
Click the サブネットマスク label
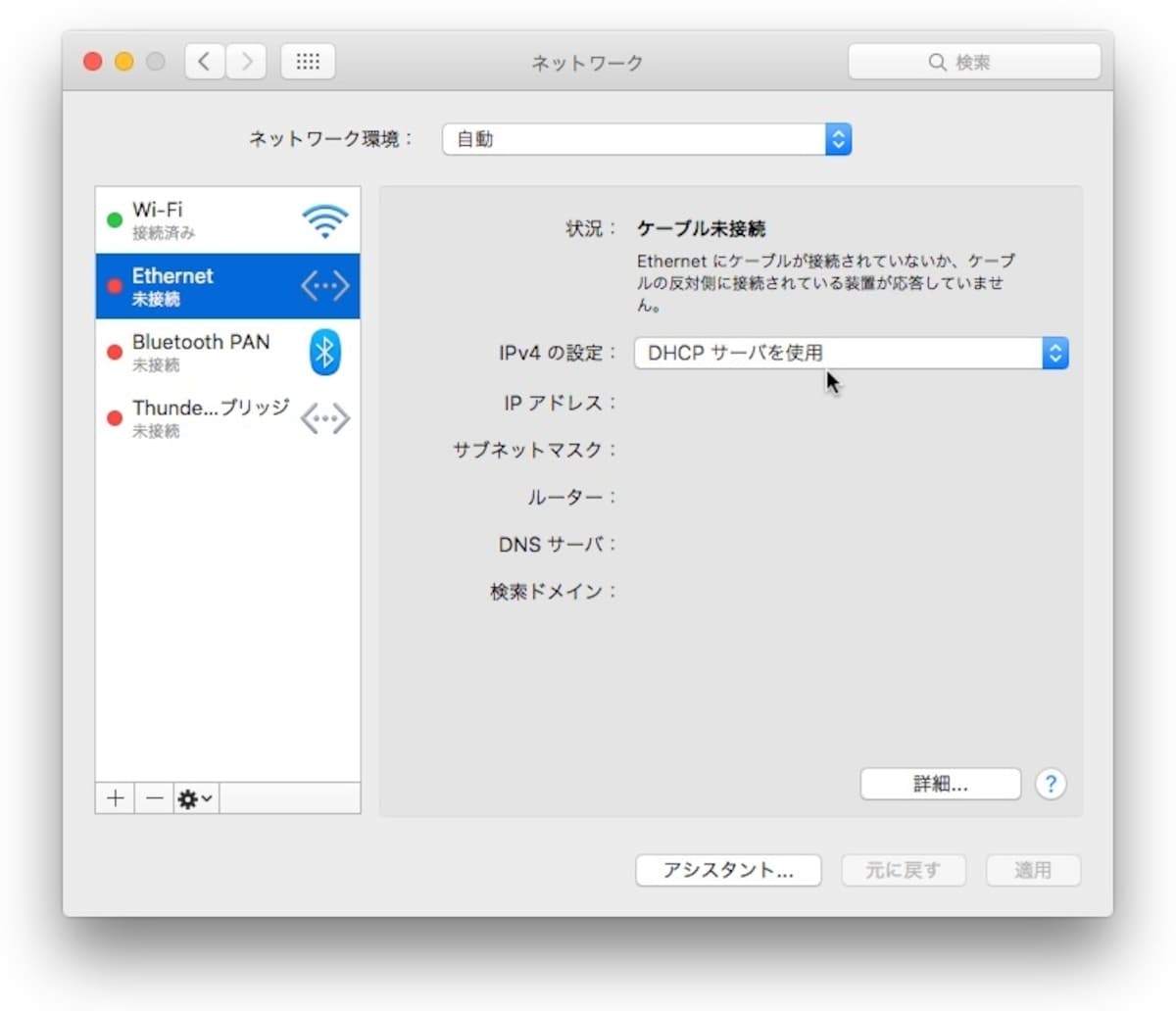pos(534,450)
